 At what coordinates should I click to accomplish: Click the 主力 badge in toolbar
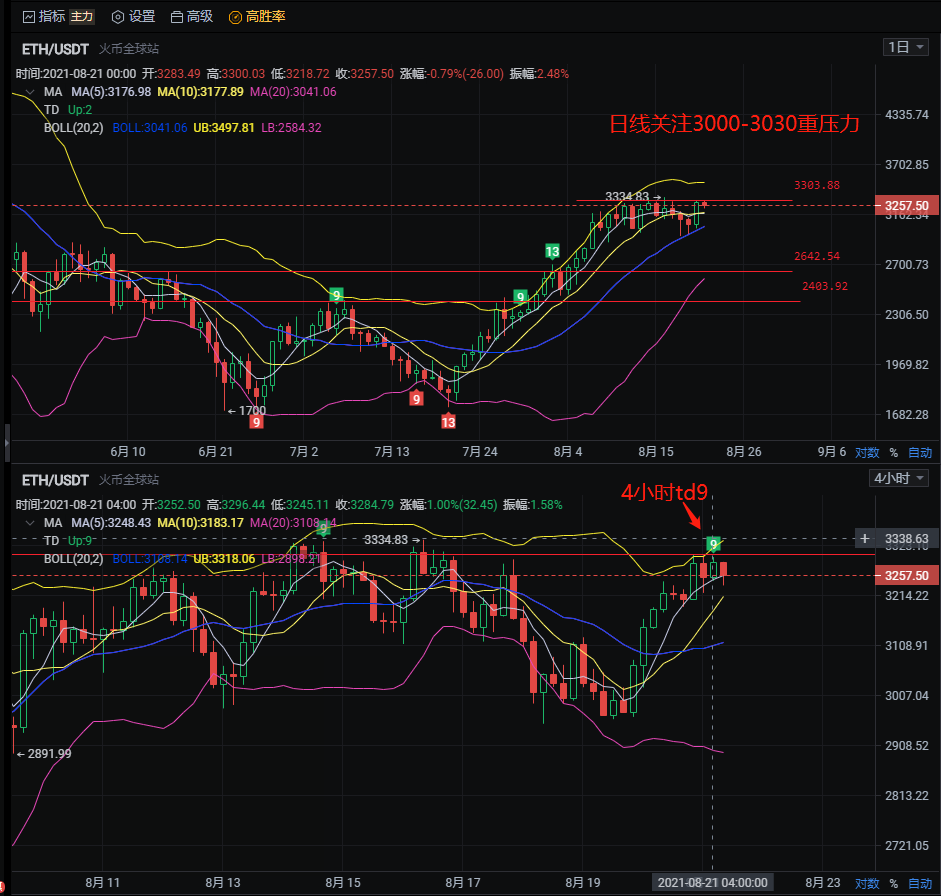tap(83, 17)
